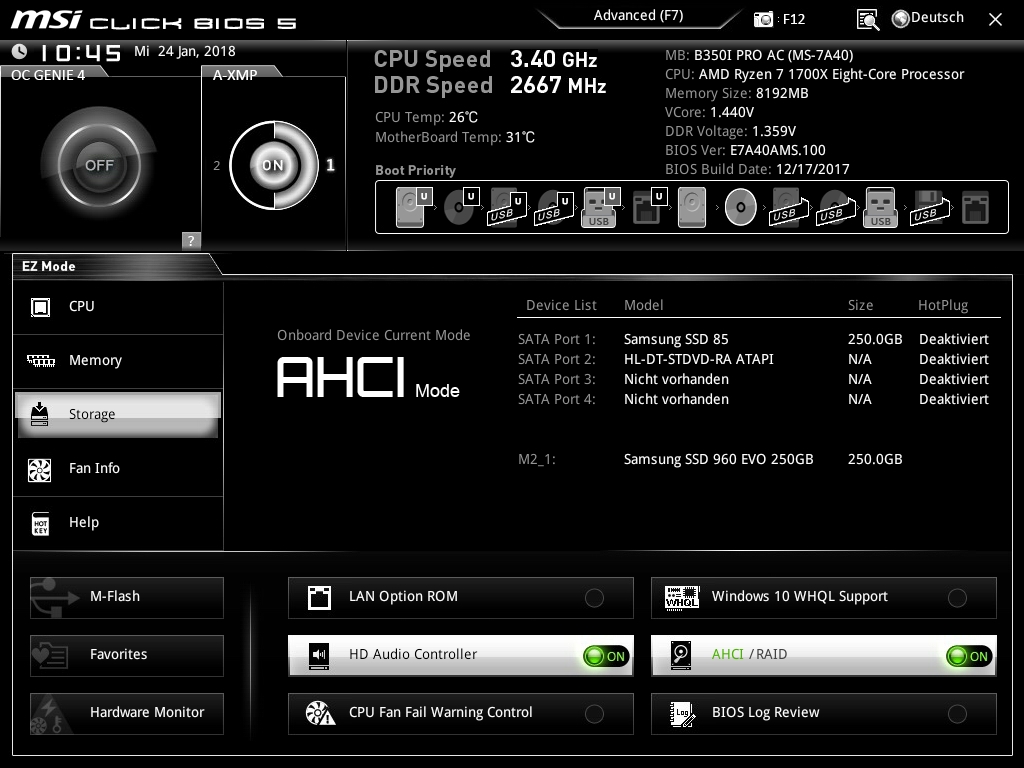
Task: Click the AHCI Mode heading text
Action: (x=368, y=378)
